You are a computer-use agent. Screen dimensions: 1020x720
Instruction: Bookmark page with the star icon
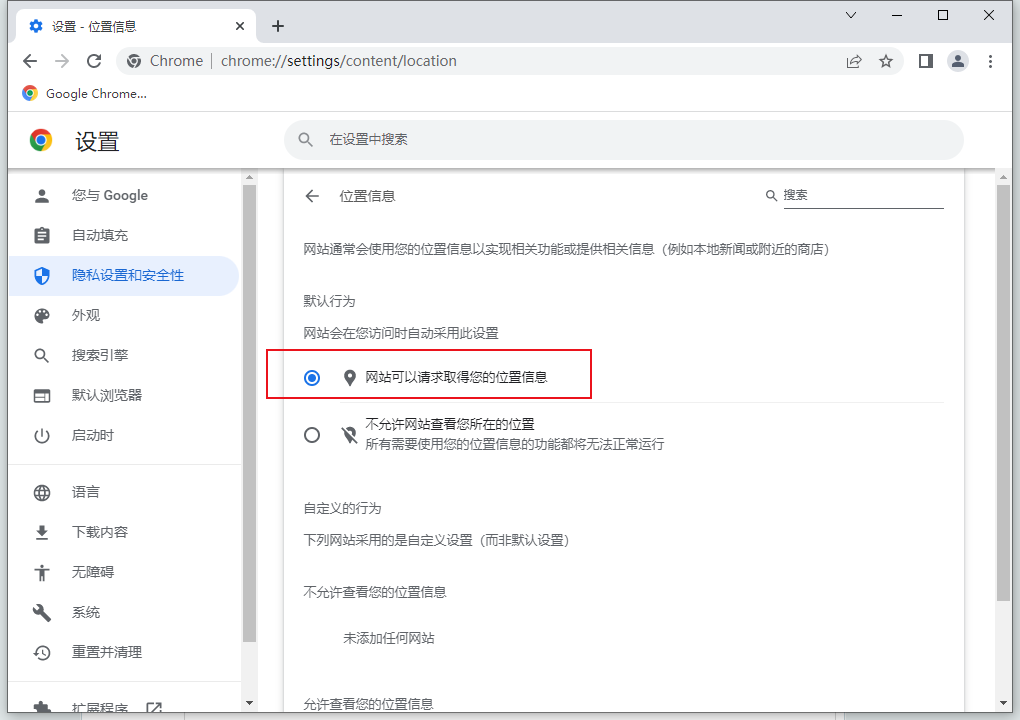click(x=886, y=61)
